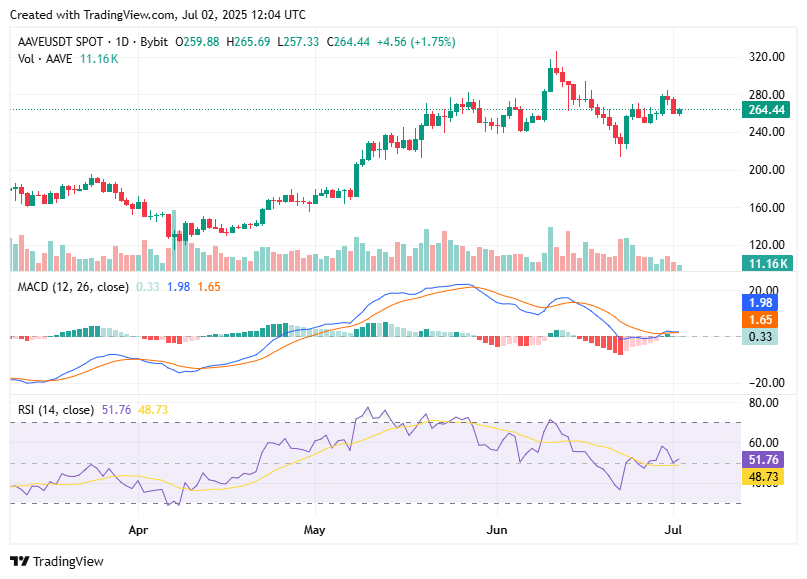Image resolution: width=807 pixels, height=579 pixels.
Task: Select the Apr label on the time axis
Action: click(137, 531)
